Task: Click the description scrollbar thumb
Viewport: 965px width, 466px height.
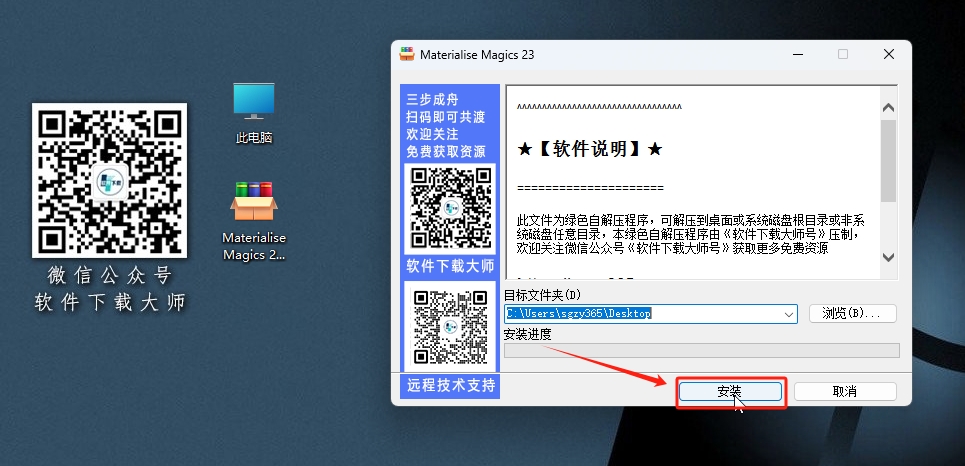Action: [888, 161]
